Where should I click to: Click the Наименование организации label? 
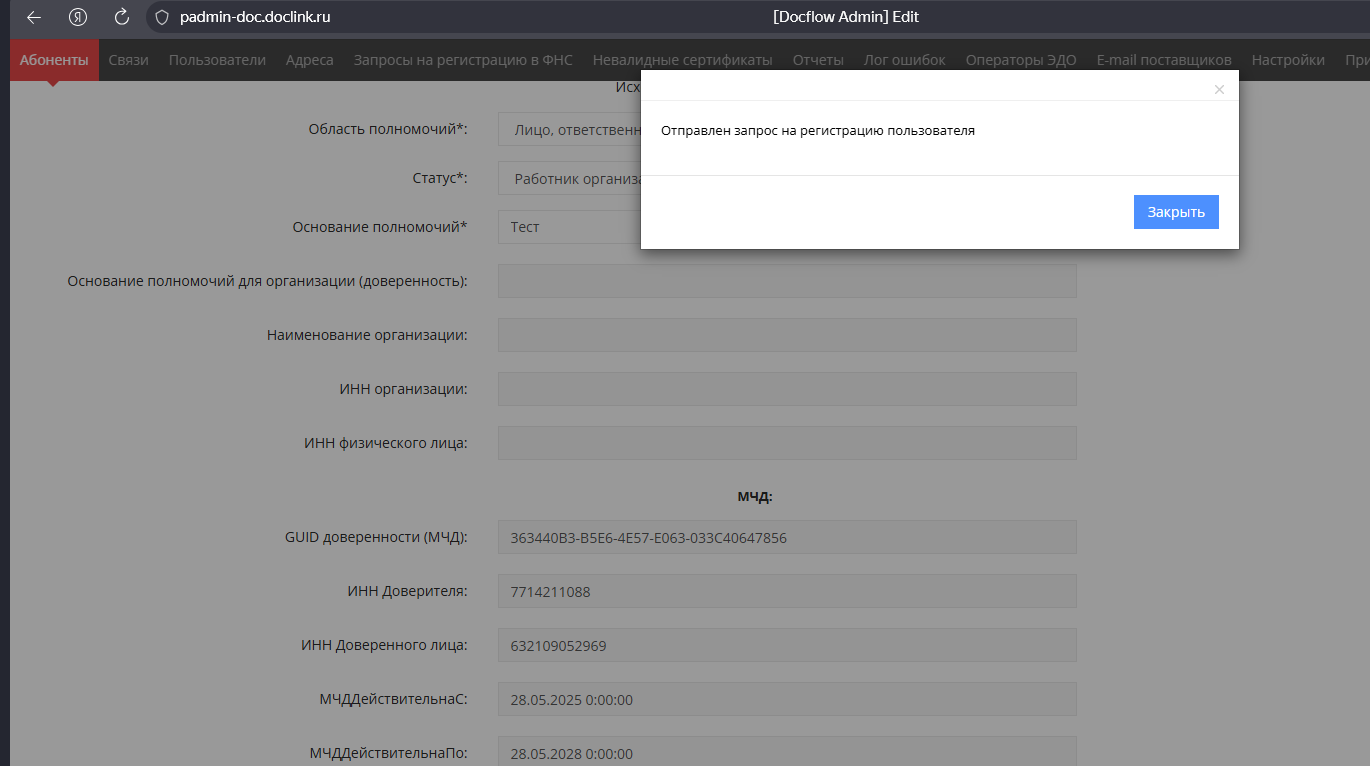point(367,335)
